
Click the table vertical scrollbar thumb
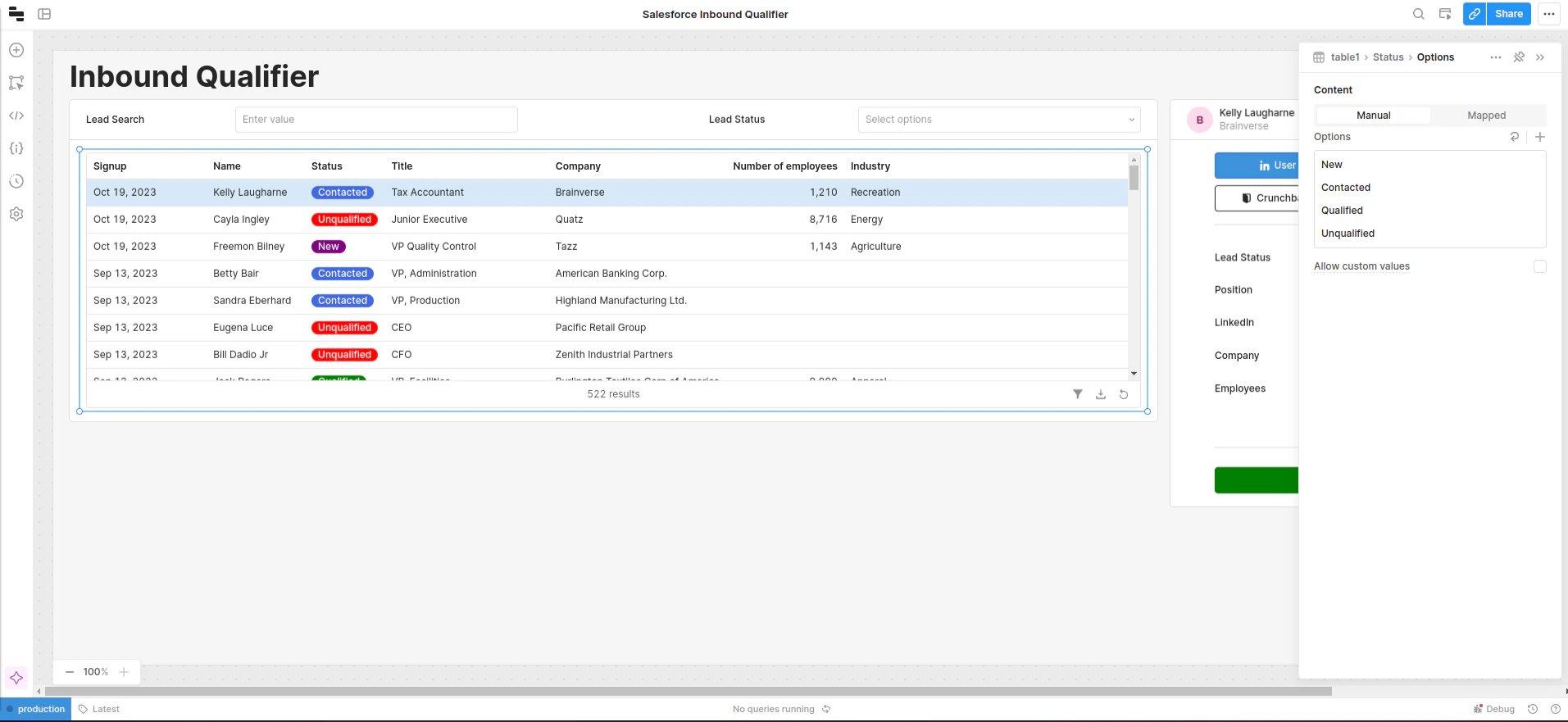pyautogui.click(x=1134, y=178)
